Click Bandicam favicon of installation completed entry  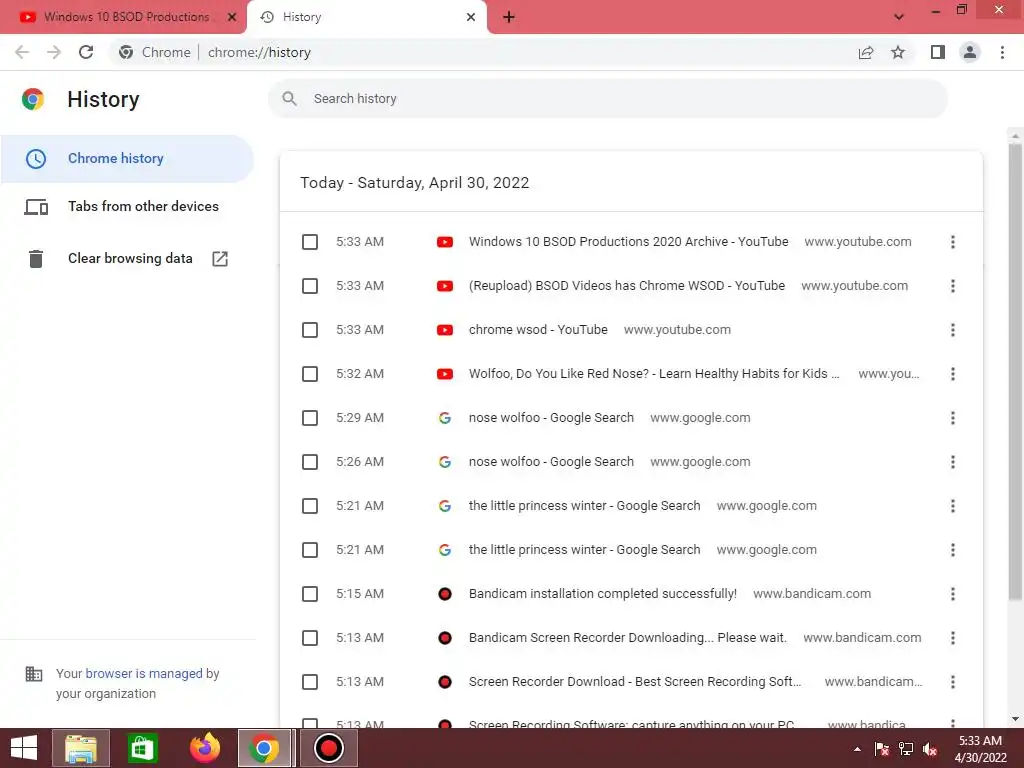click(445, 594)
